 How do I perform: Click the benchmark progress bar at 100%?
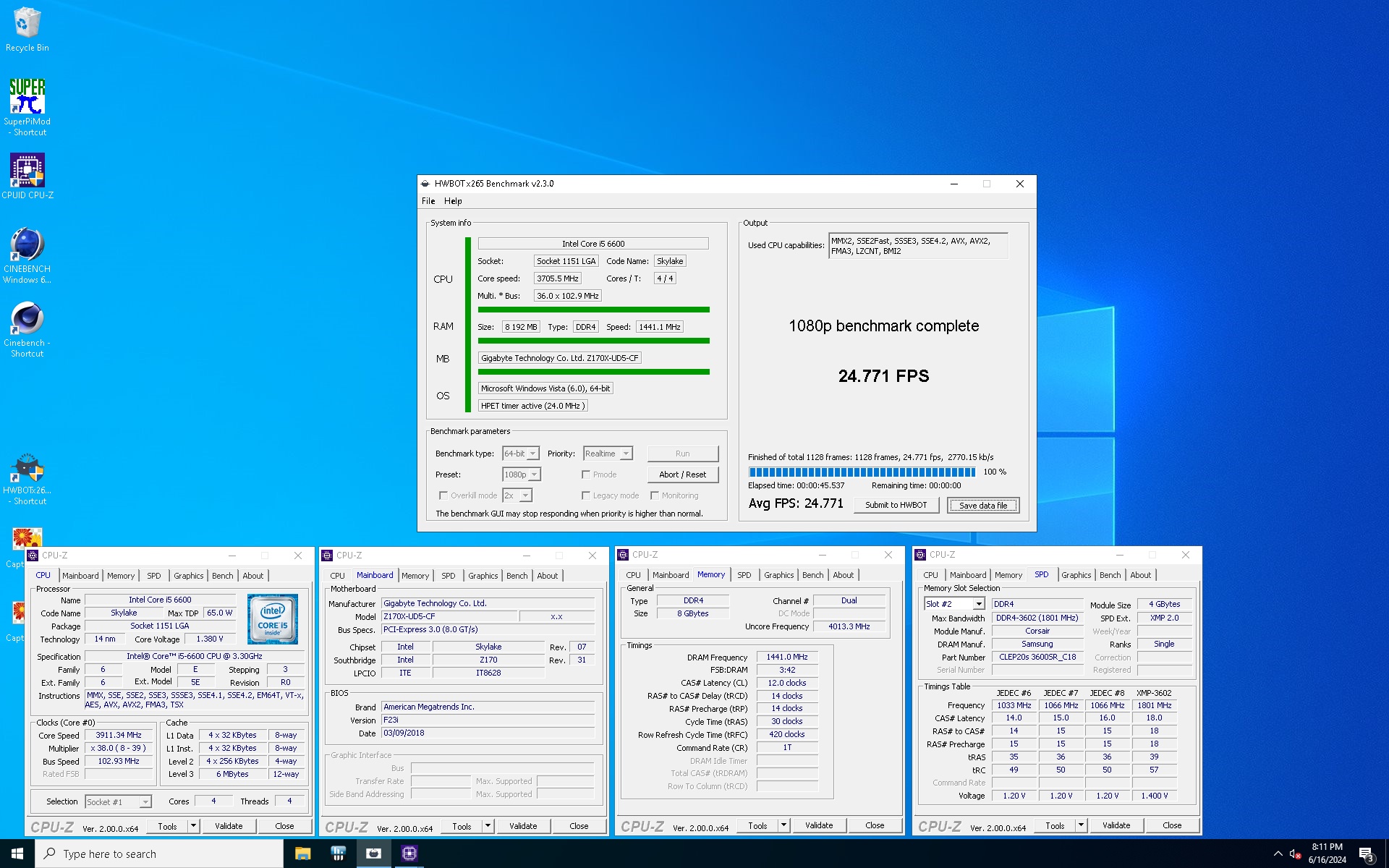(862, 472)
